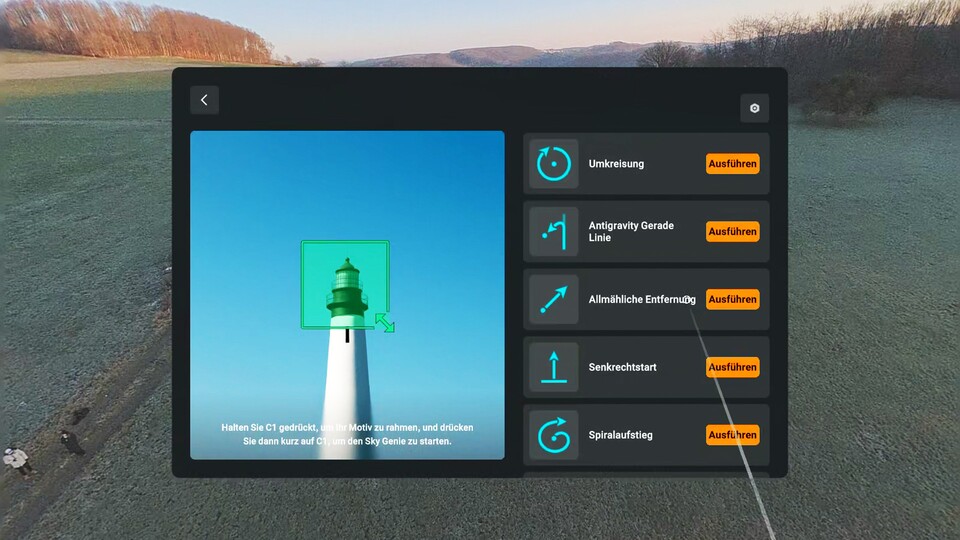The width and height of the screenshot is (960, 540).
Task: Run Antigravity Gerade Linie with Ausführen
Action: click(732, 232)
